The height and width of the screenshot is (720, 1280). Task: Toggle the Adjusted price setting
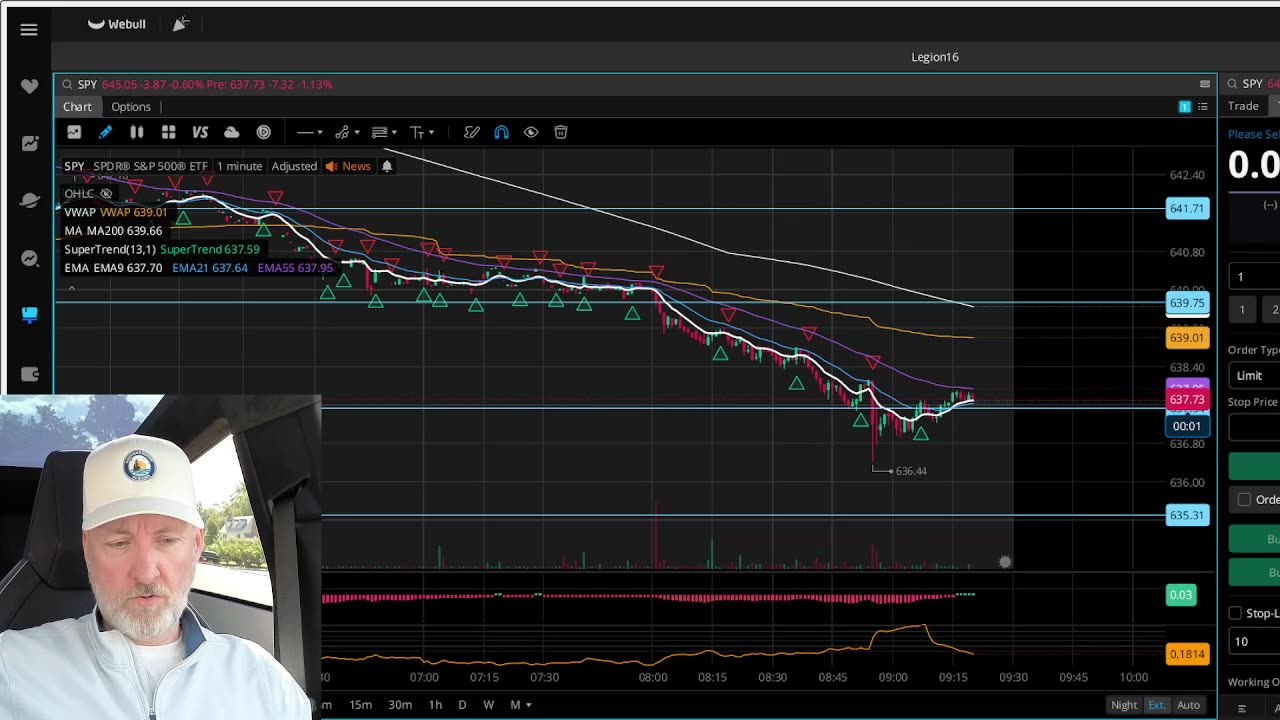coord(294,166)
